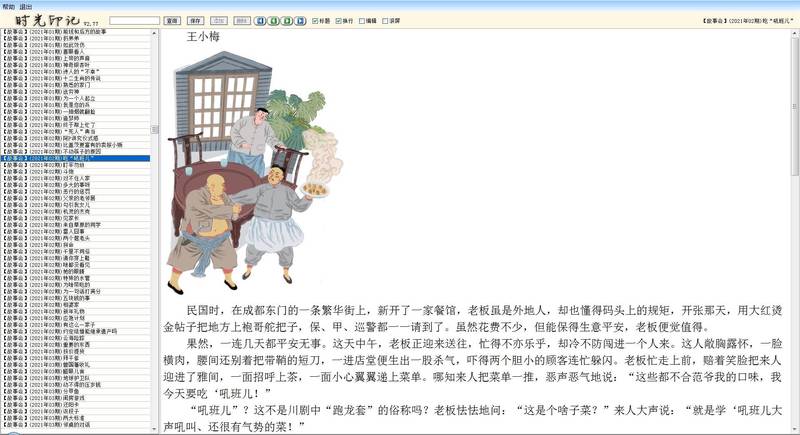This screenshot has height=435, width=800.
Task: Click the reading pane scroll-down arrow
Action: click(795, 429)
